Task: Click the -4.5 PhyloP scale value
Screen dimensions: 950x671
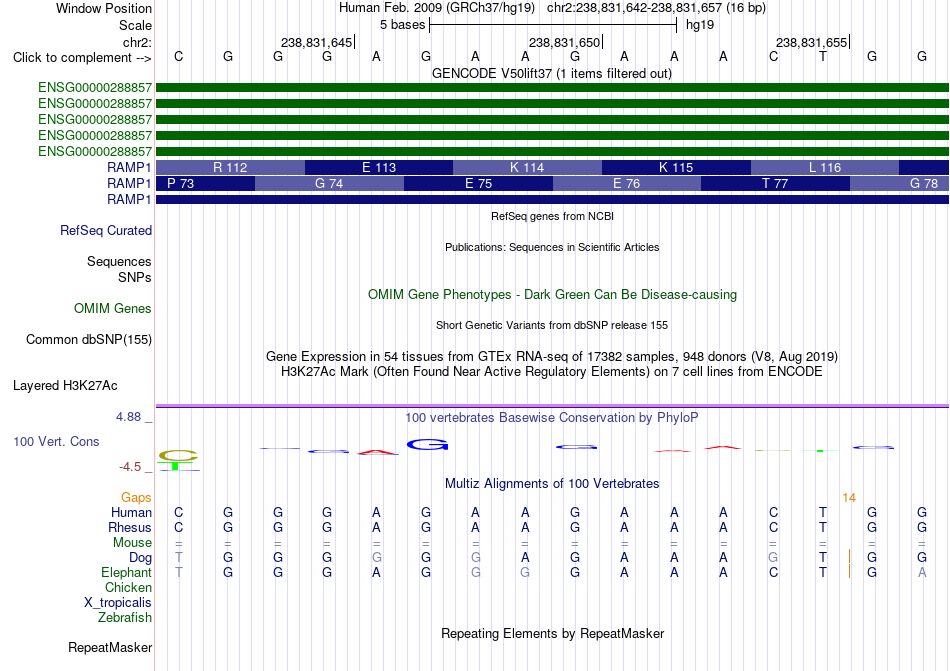Action: pyautogui.click(x=130, y=466)
